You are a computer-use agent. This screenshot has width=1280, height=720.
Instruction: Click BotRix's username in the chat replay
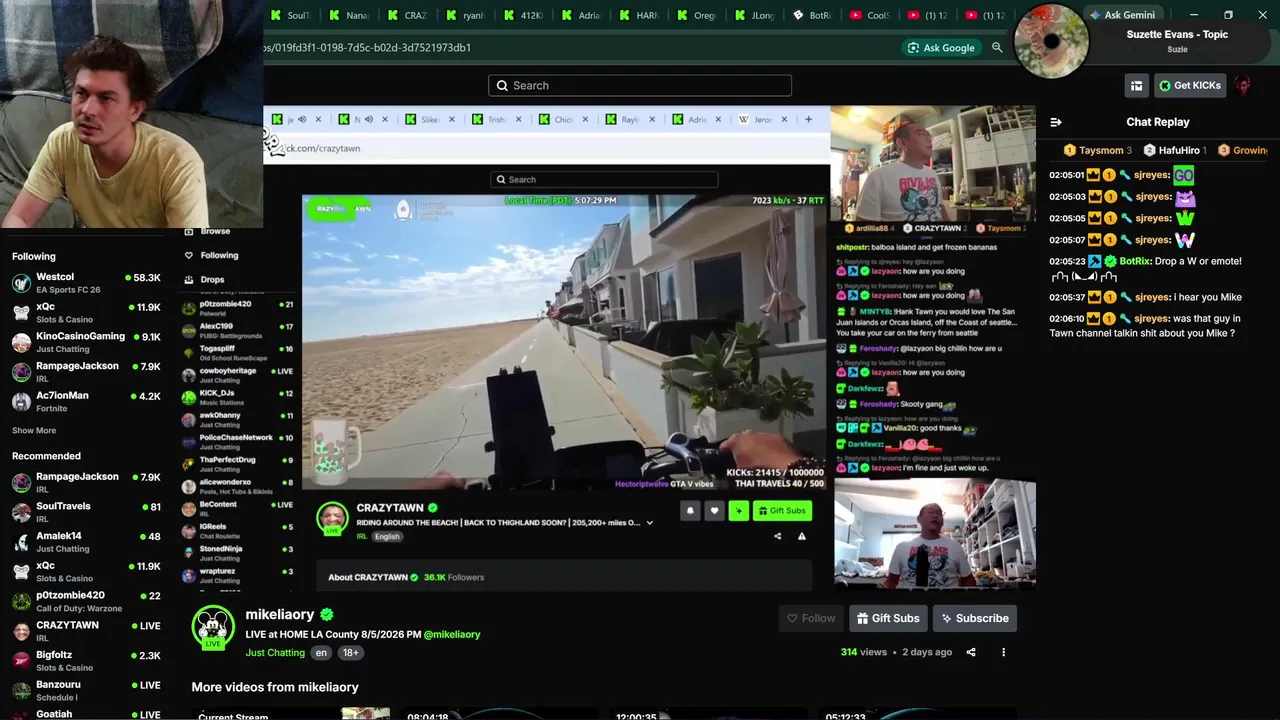[x=1134, y=261]
